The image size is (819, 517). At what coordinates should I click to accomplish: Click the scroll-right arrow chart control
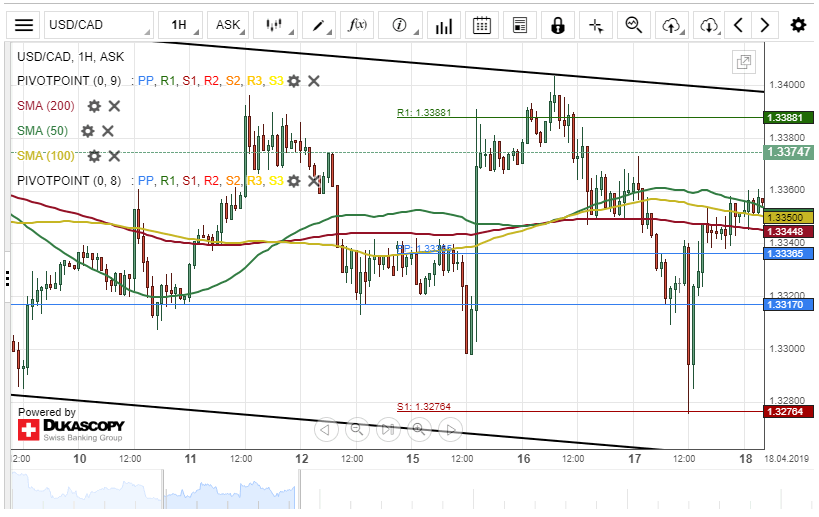coord(450,430)
